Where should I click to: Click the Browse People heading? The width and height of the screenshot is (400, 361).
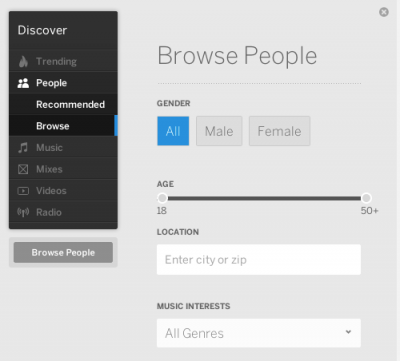237,56
